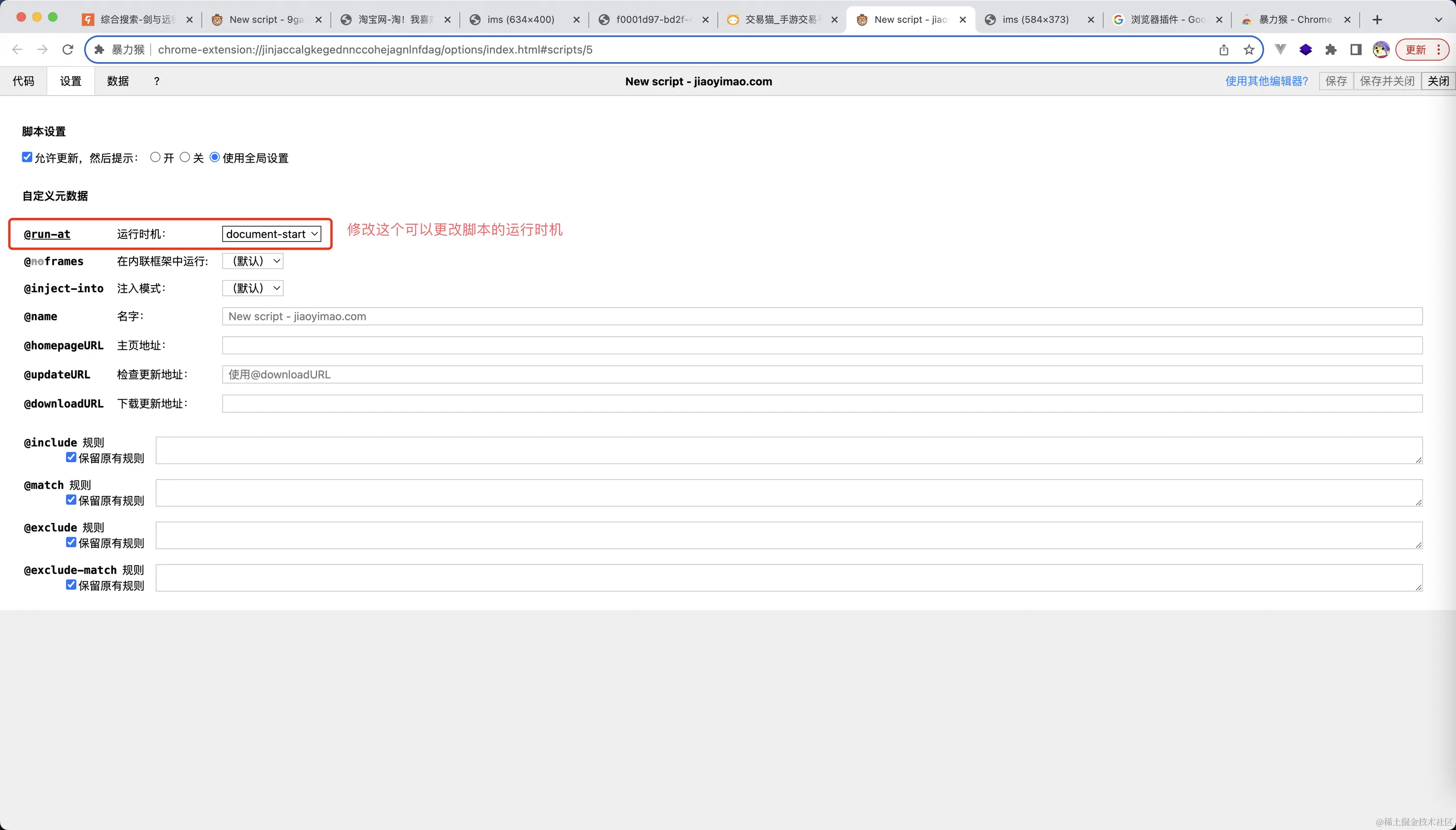1456x830 pixels.
Task: Click the @match rules text area
Action: (789, 493)
